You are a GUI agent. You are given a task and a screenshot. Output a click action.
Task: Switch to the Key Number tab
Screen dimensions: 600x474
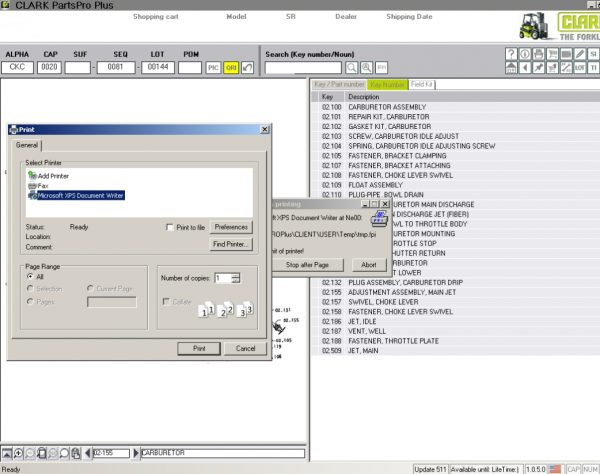387,84
